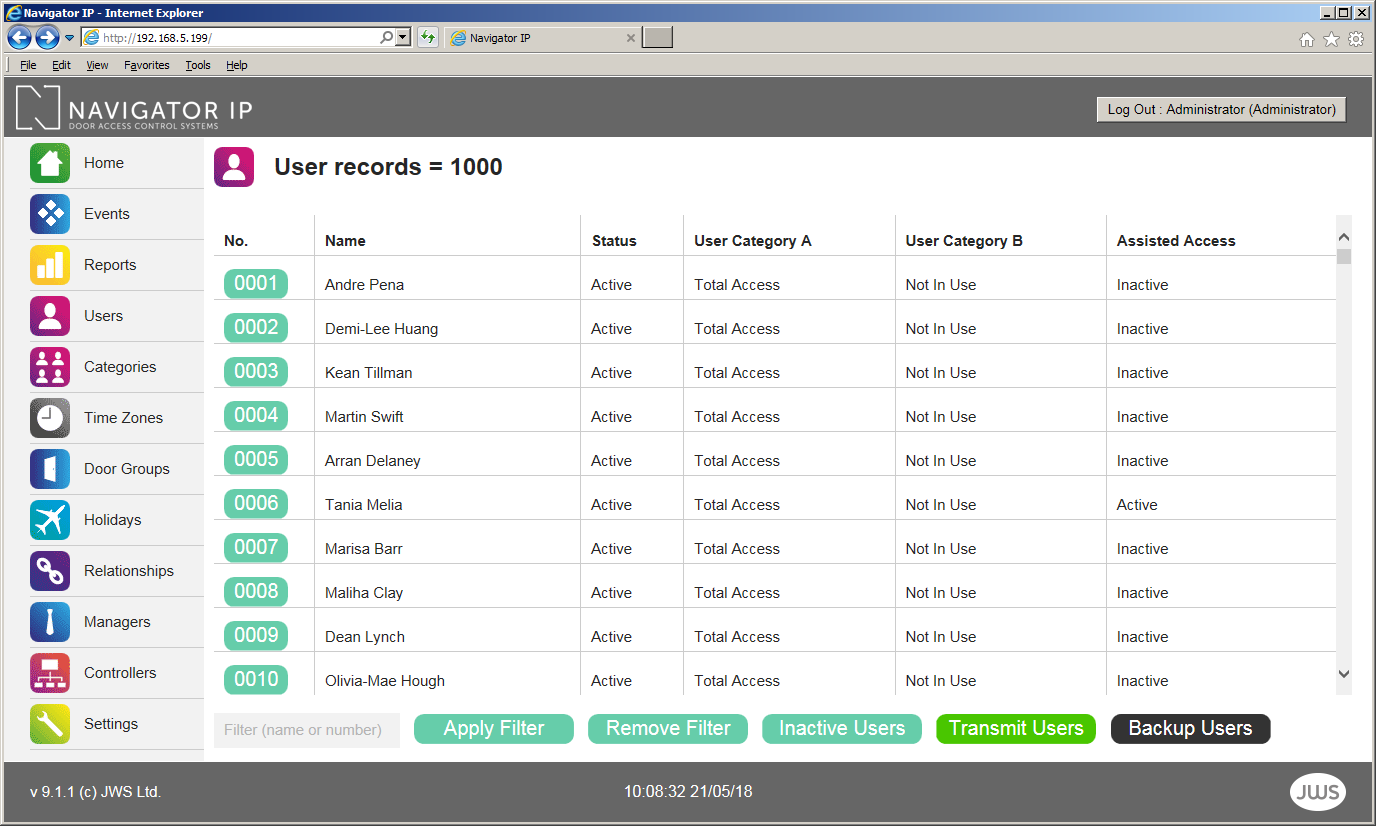
Task: Click the Apply Filter button
Action: tap(494, 729)
